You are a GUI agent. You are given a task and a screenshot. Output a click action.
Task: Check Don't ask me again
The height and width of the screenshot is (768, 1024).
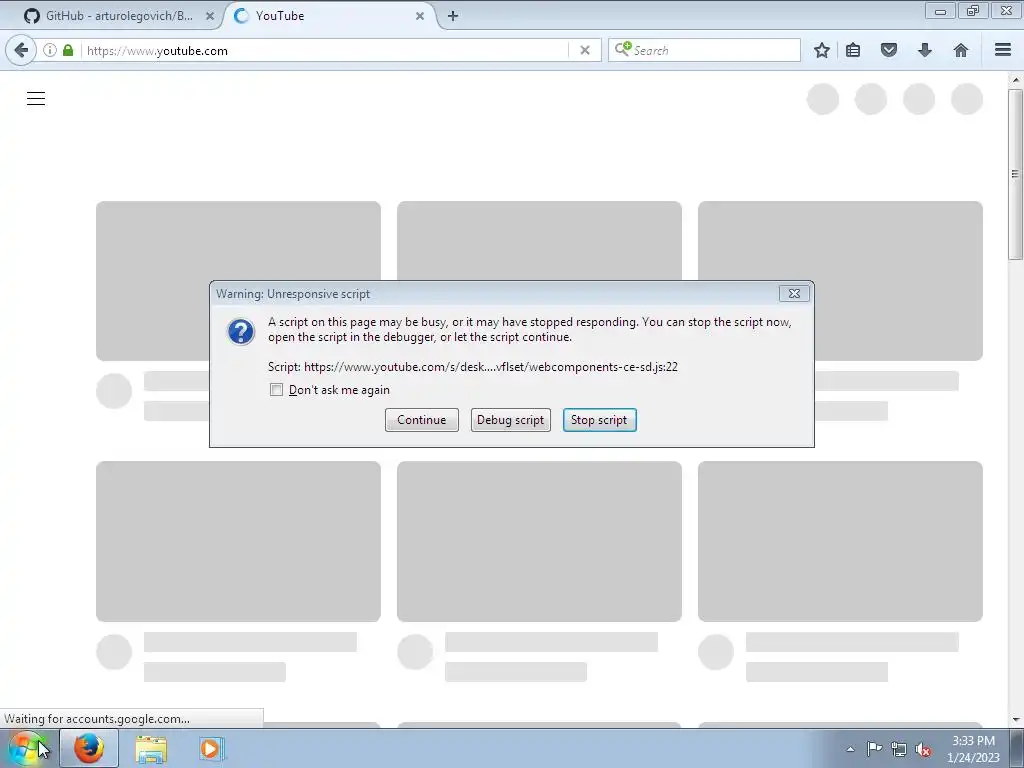tap(276, 390)
